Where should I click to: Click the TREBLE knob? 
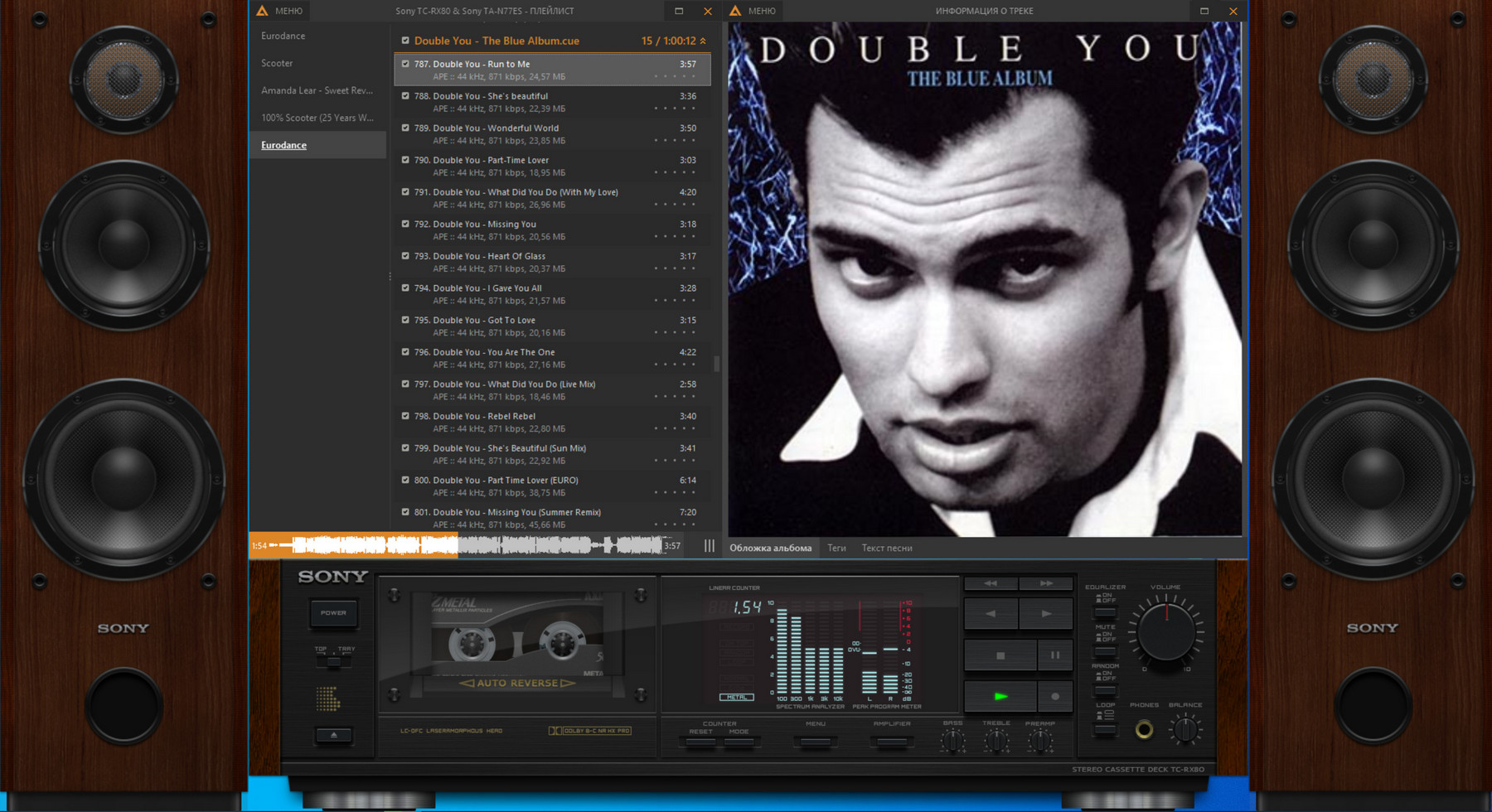(x=996, y=742)
